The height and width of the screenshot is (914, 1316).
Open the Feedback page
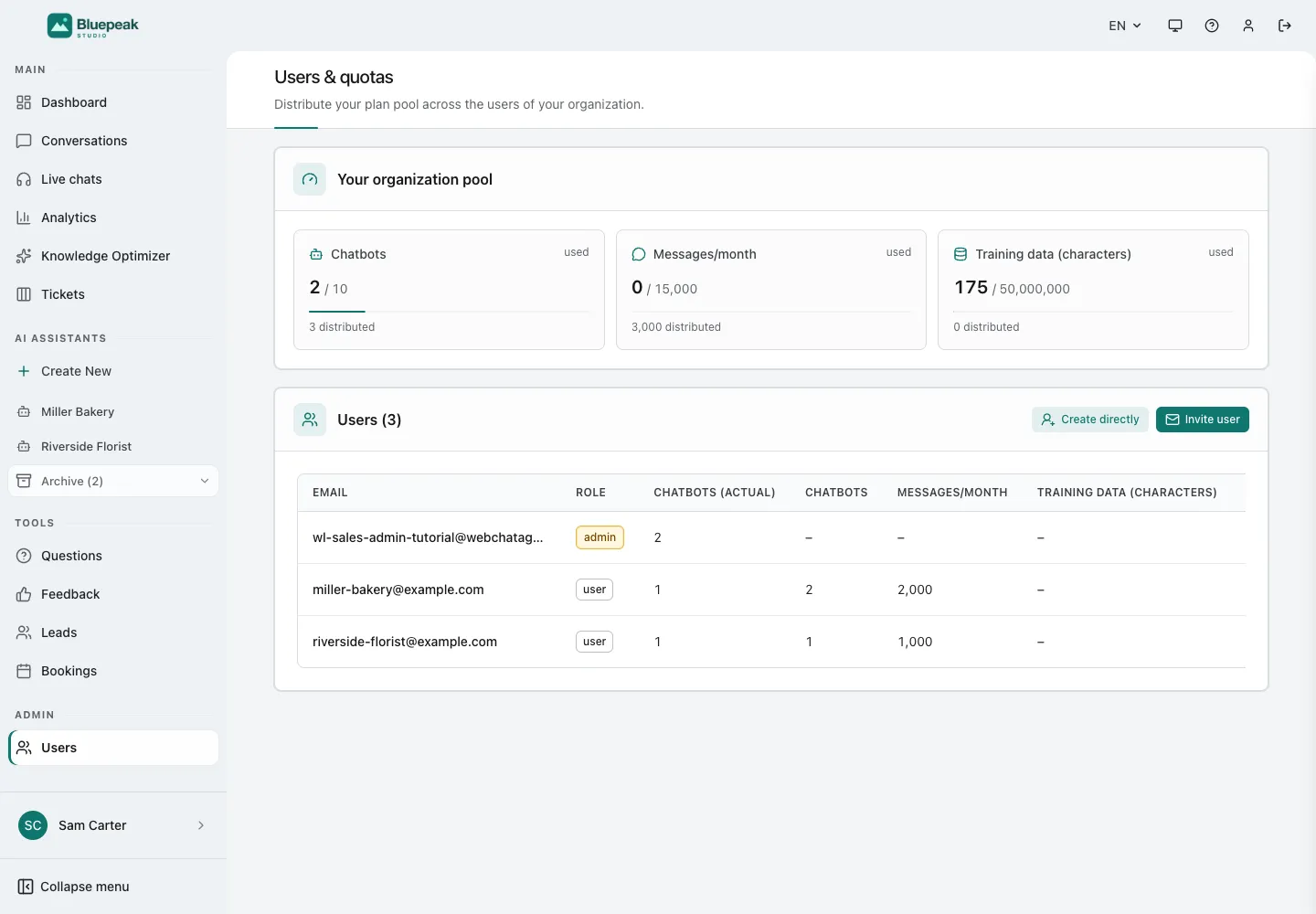113,594
